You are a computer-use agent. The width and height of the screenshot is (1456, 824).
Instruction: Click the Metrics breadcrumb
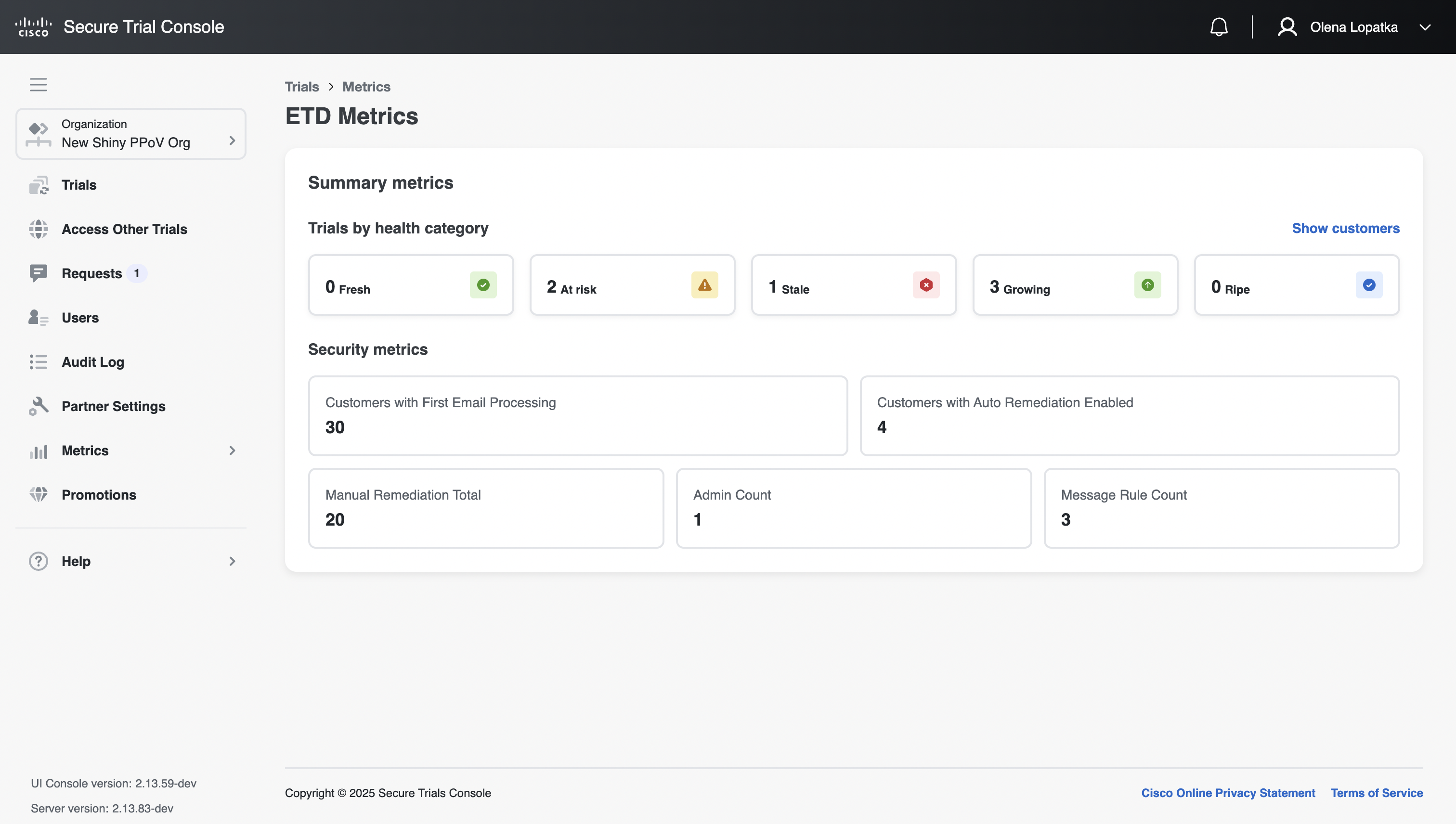click(x=366, y=87)
